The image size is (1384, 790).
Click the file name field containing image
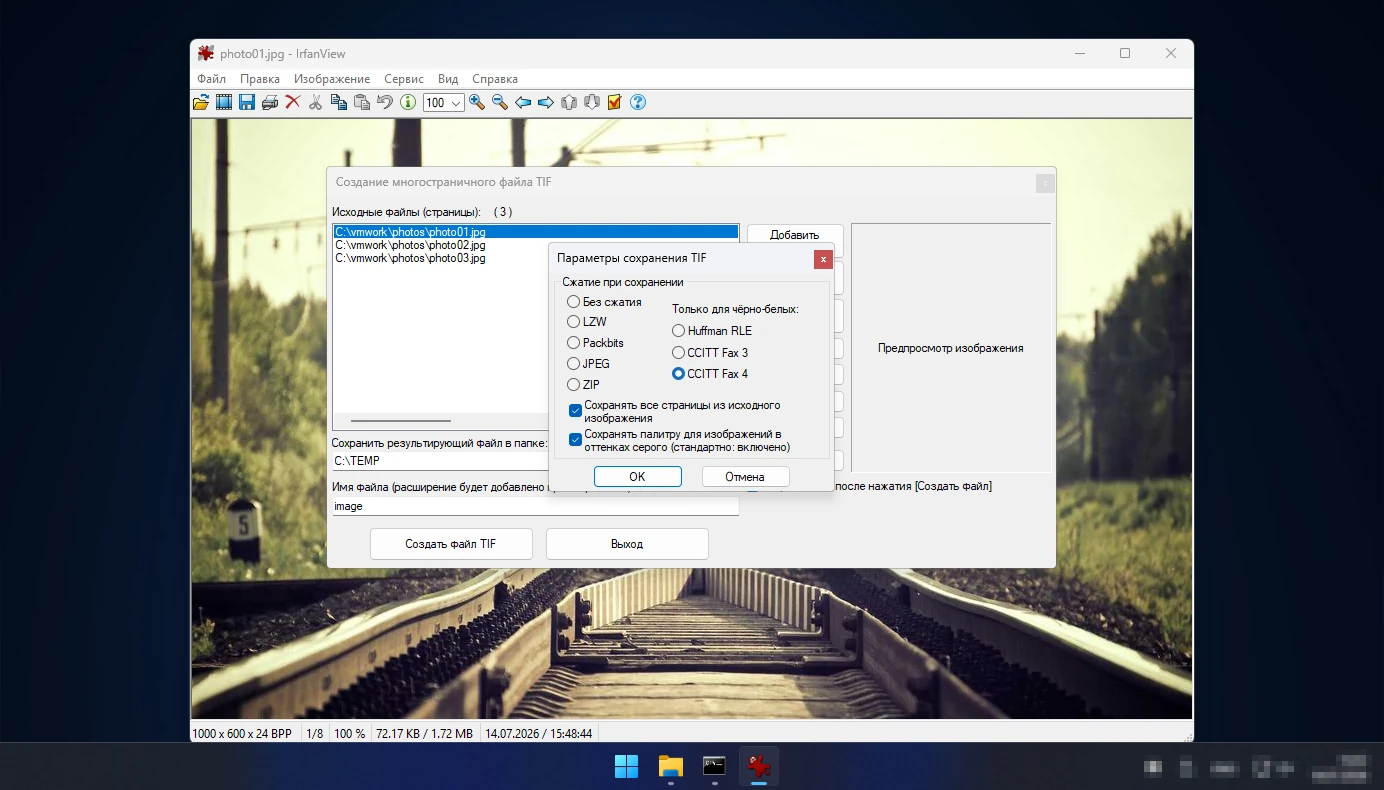pos(535,507)
